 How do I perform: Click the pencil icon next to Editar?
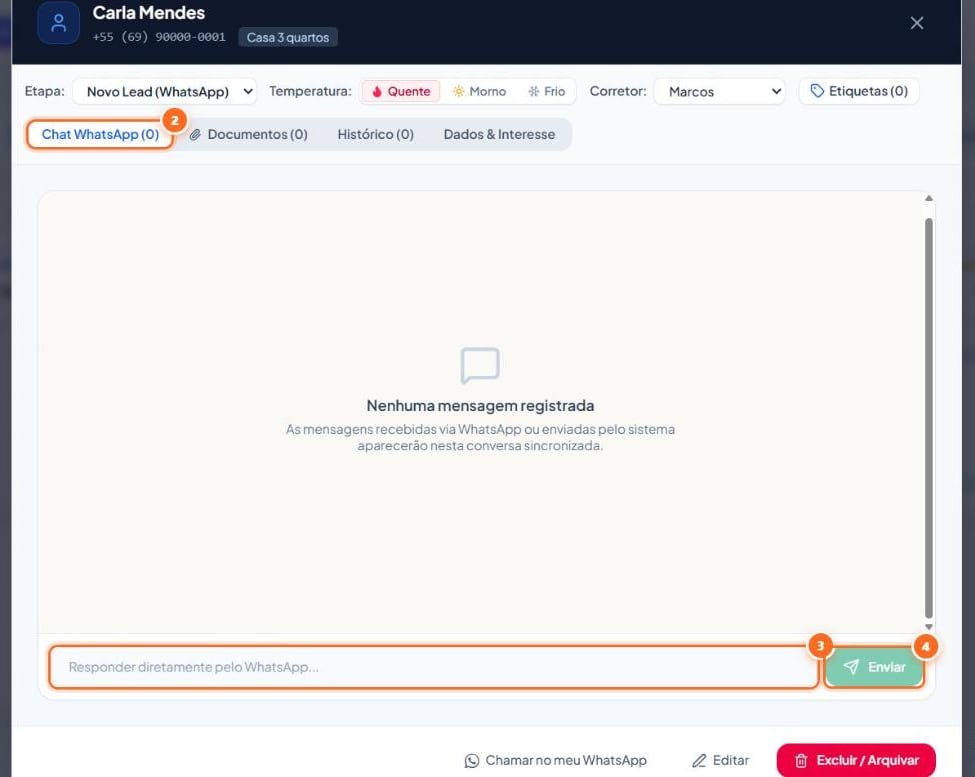699,760
